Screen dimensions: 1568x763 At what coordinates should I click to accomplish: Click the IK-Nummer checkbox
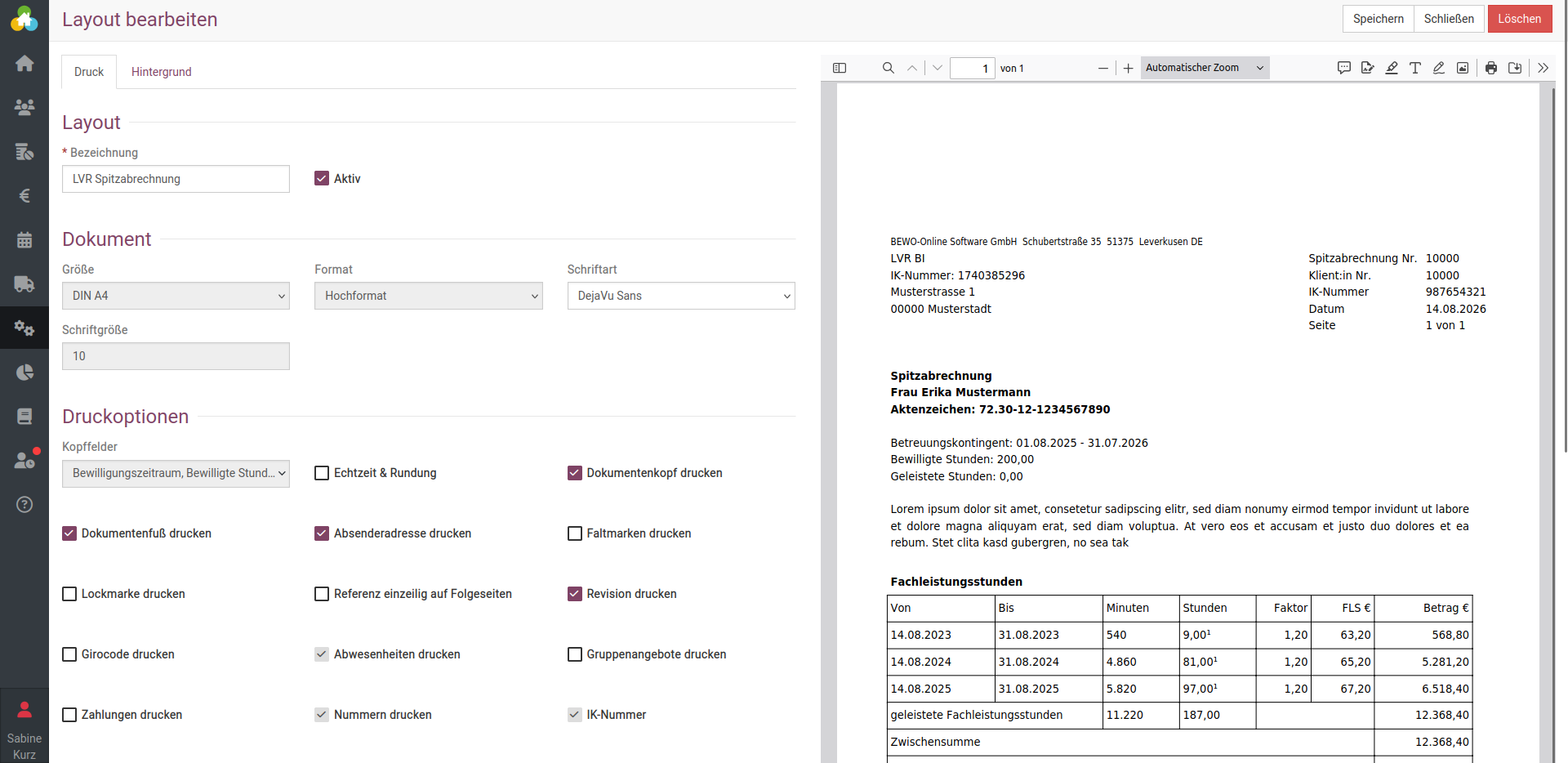tap(575, 715)
